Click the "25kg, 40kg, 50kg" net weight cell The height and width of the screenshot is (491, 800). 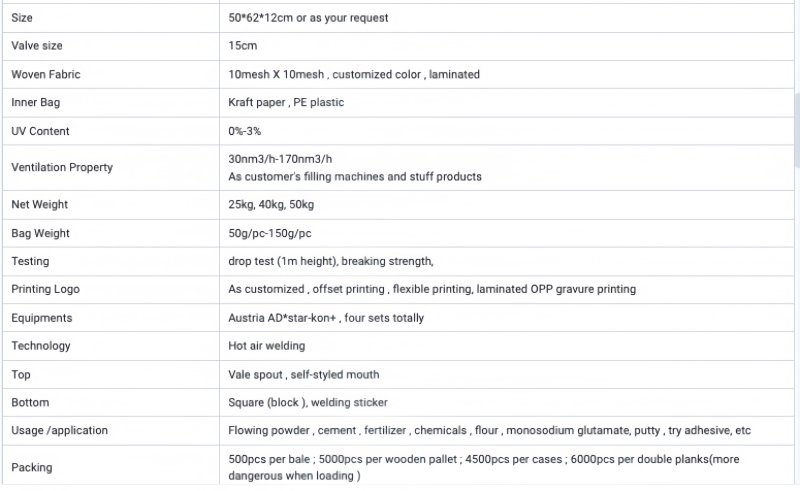(x=271, y=204)
